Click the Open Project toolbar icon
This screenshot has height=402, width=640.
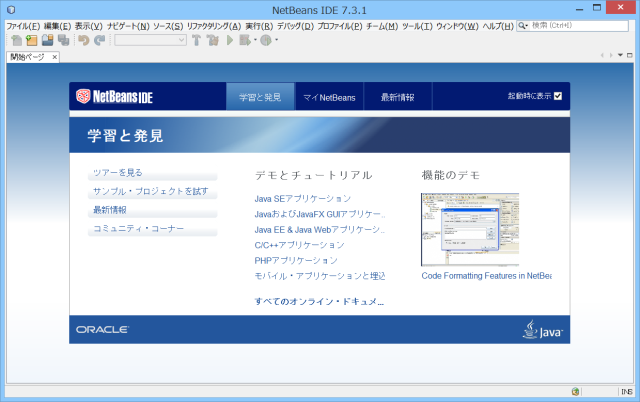click(x=48, y=40)
